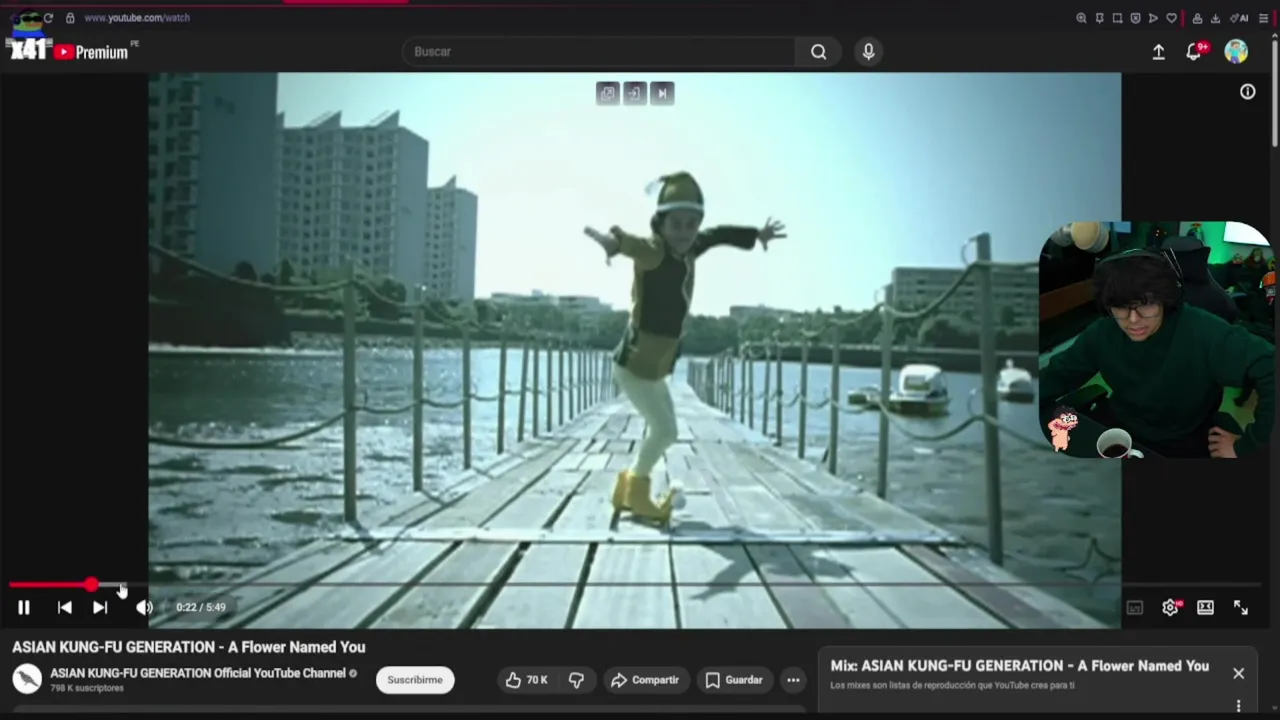Click the magnifier search button
Screen dimensions: 1280x720
819,52
